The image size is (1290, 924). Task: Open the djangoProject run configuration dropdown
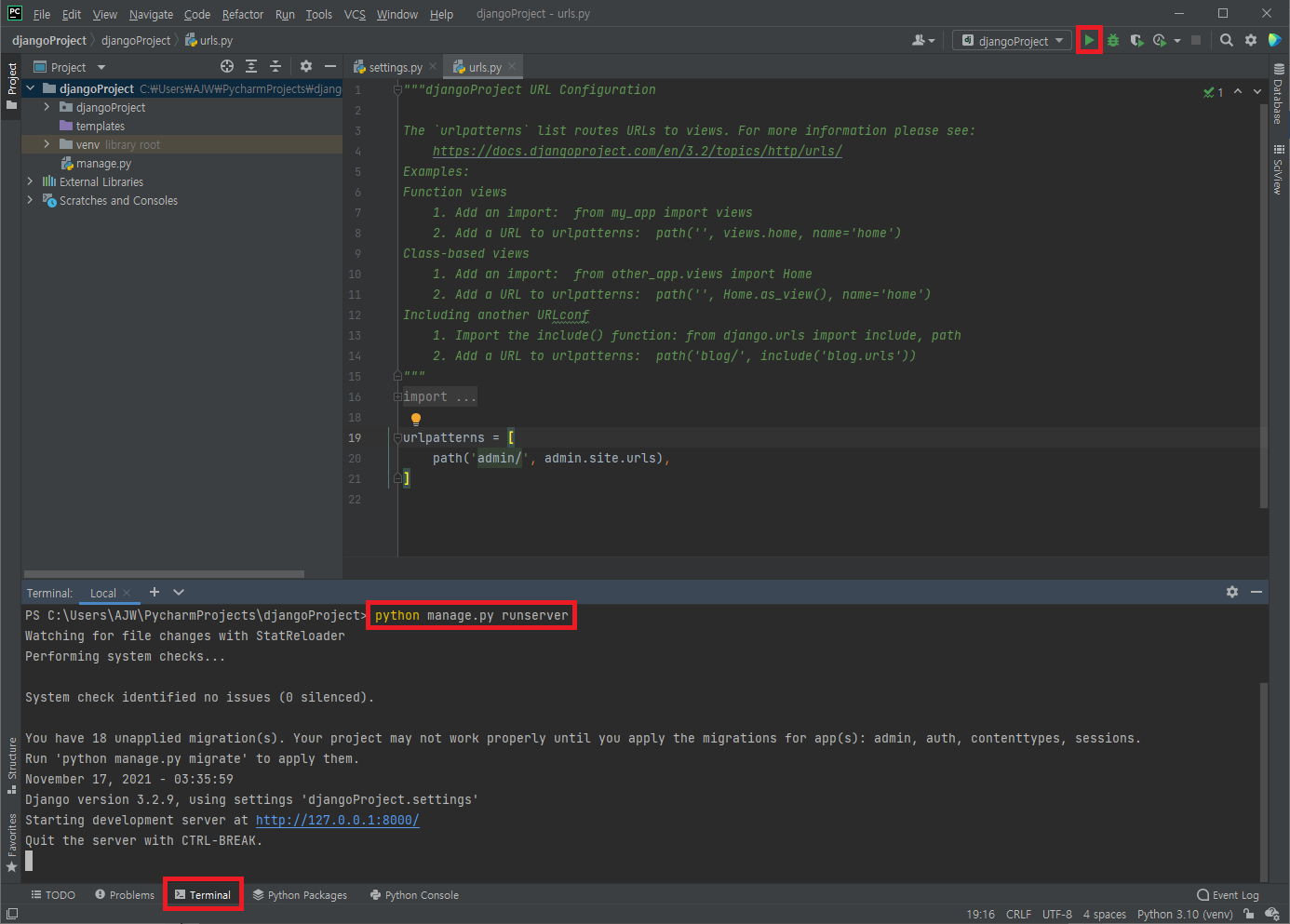click(1013, 40)
